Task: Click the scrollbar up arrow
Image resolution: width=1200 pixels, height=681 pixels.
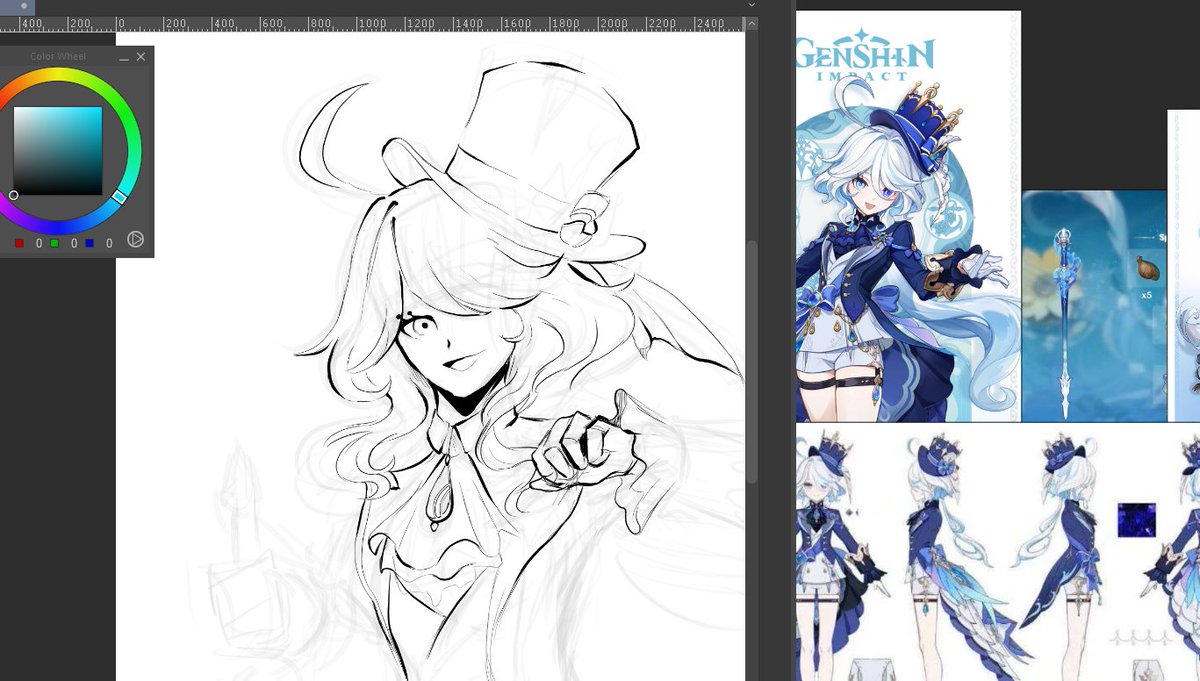Action: pos(752,22)
